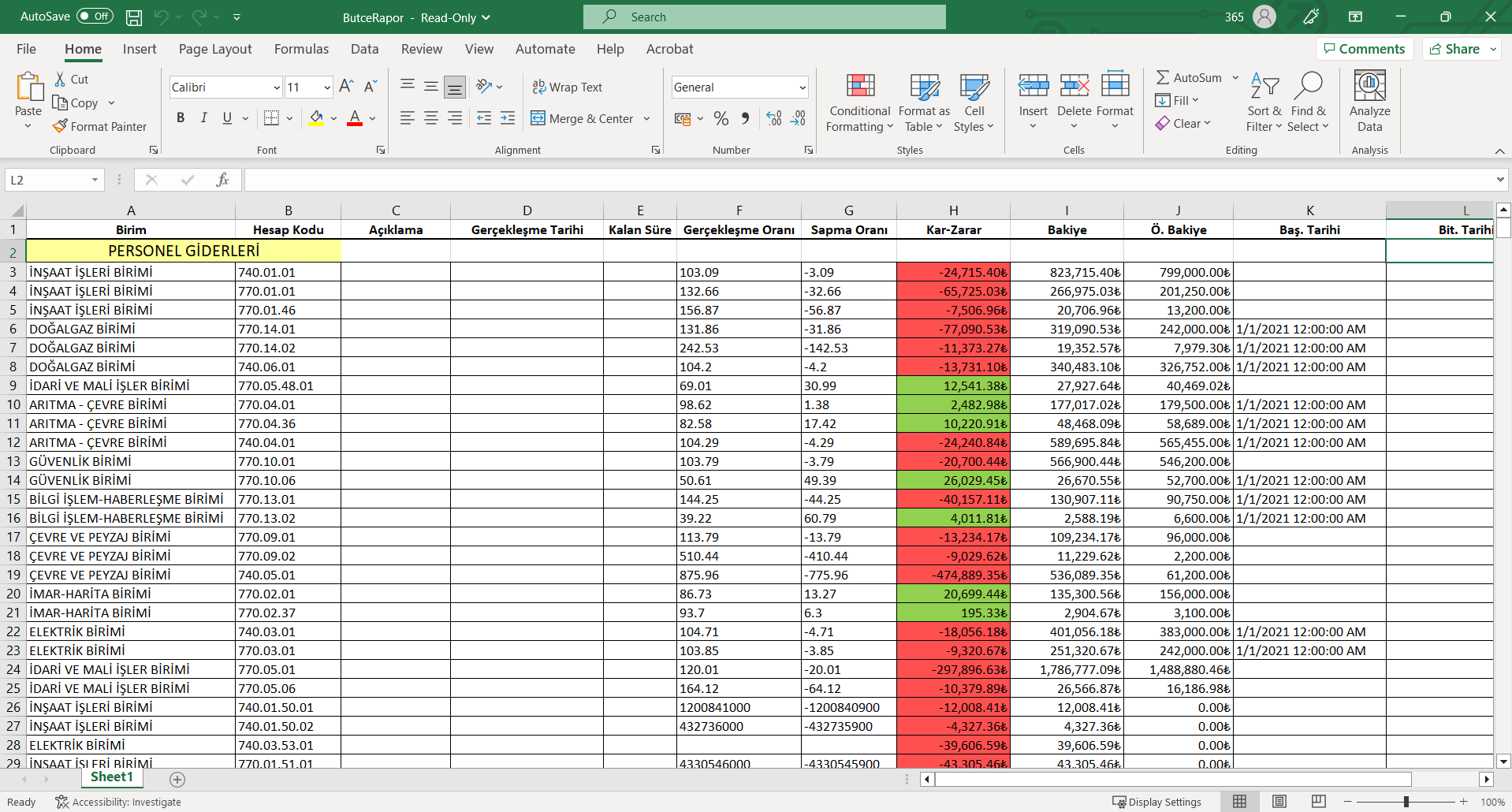
Task: Toggle the AutoSave switch
Action: point(95,17)
